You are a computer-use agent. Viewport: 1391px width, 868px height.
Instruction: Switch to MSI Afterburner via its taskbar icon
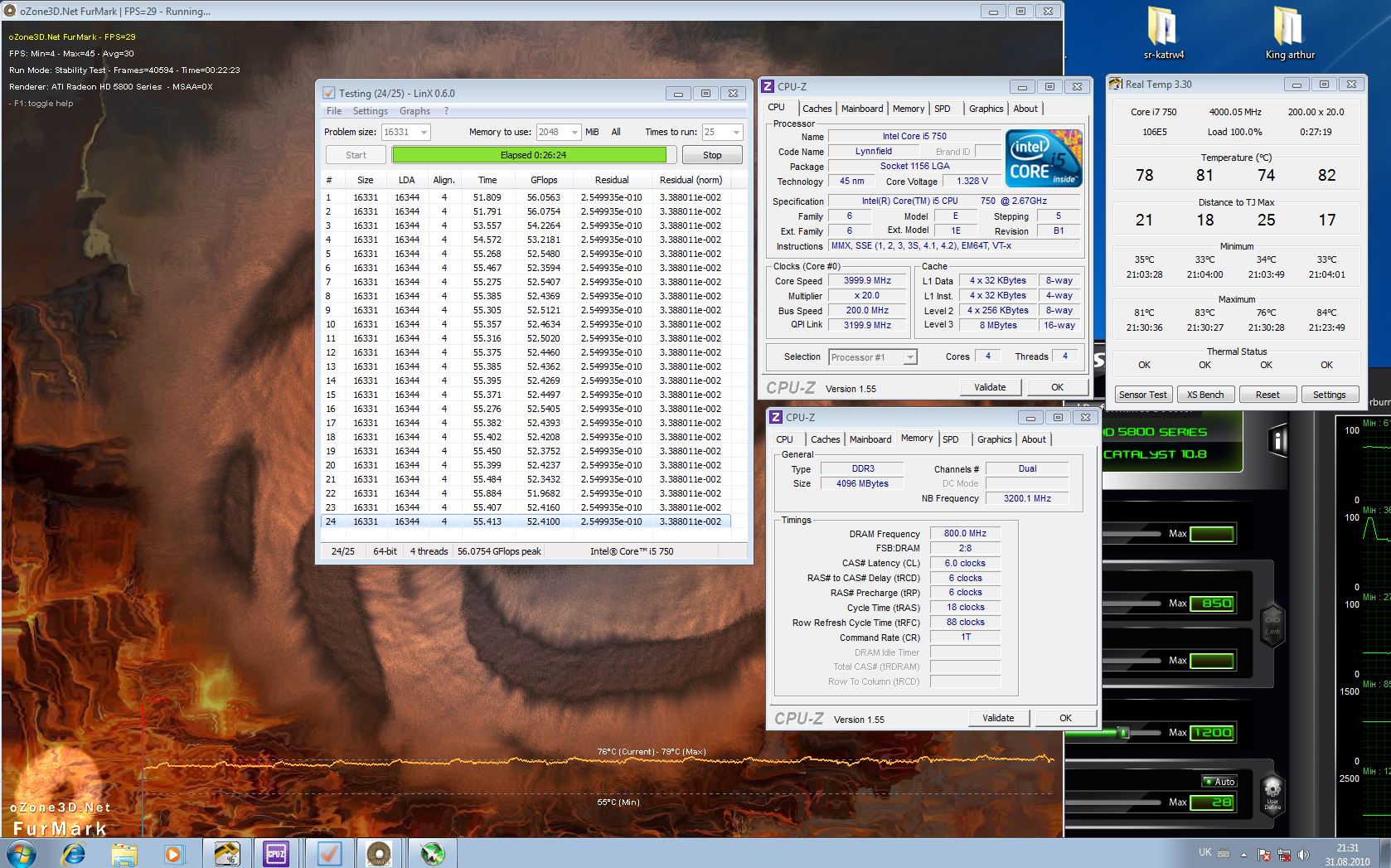coord(432,853)
